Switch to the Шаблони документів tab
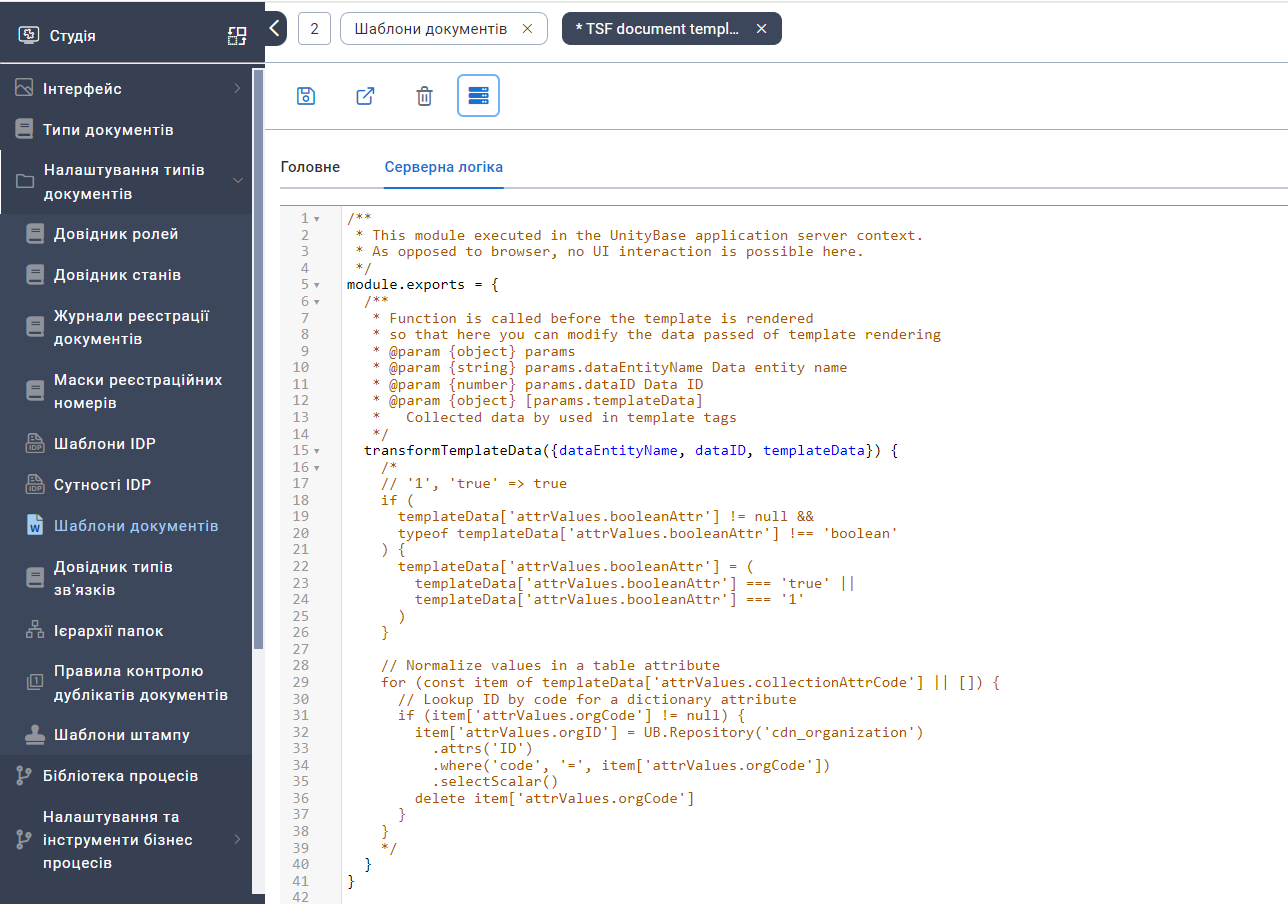The height and width of the screenshot is (904, 1288). click(x=431, y=29)
